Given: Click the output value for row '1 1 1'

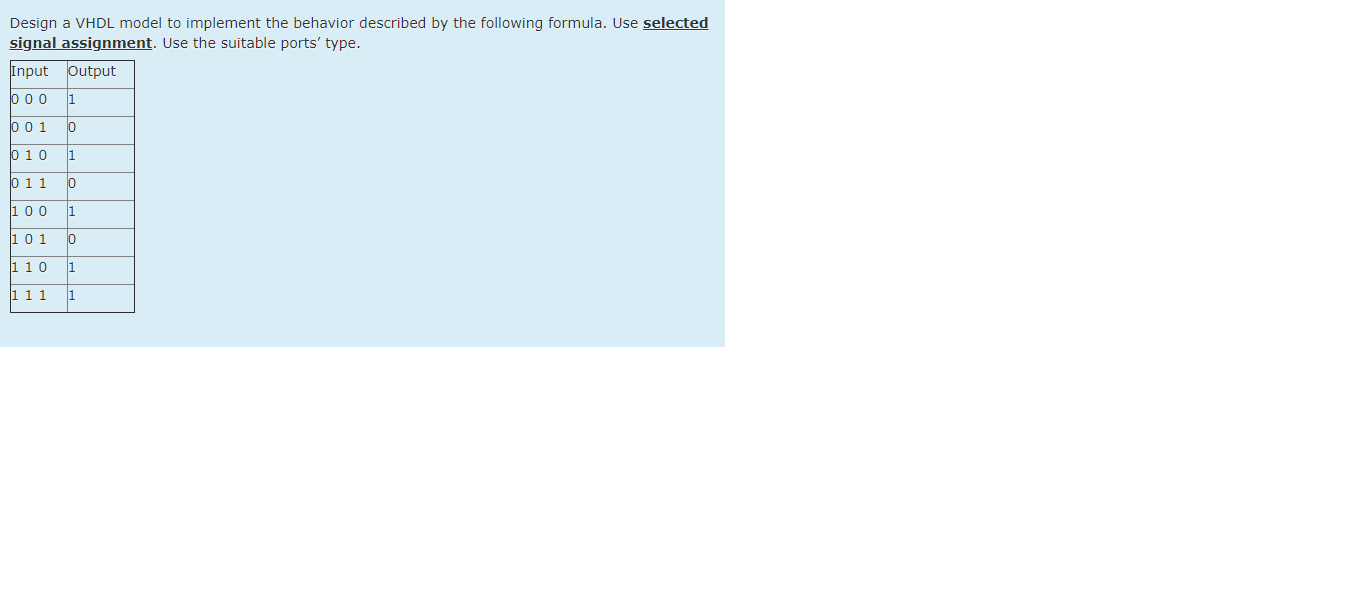Looking at the screenshot, I should tap(101, 298).
